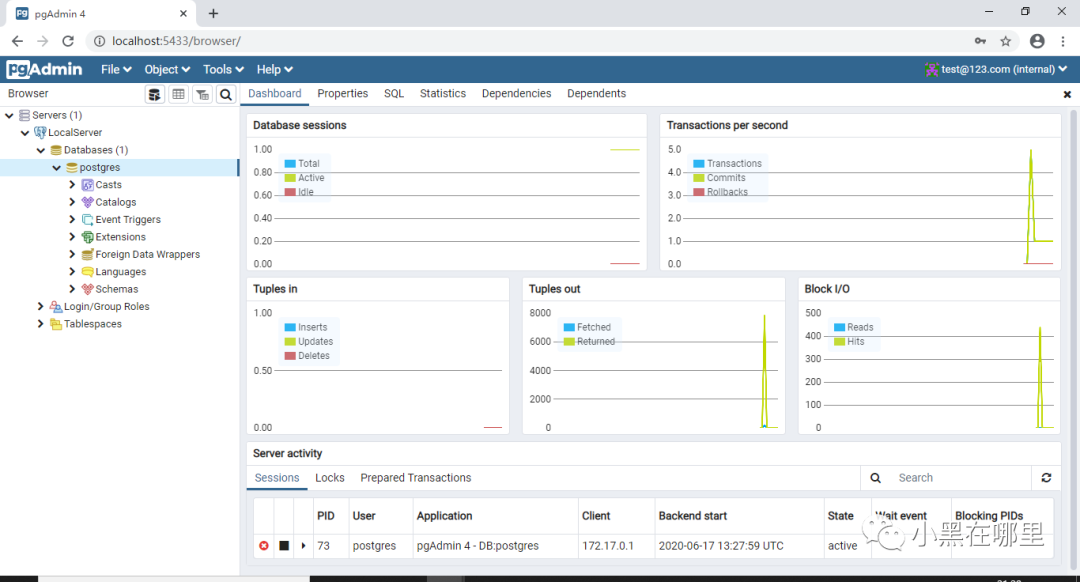The height and width of the screenshot is (582, 1080).
Task: Expand the Catalogs node
Action: 72,202
